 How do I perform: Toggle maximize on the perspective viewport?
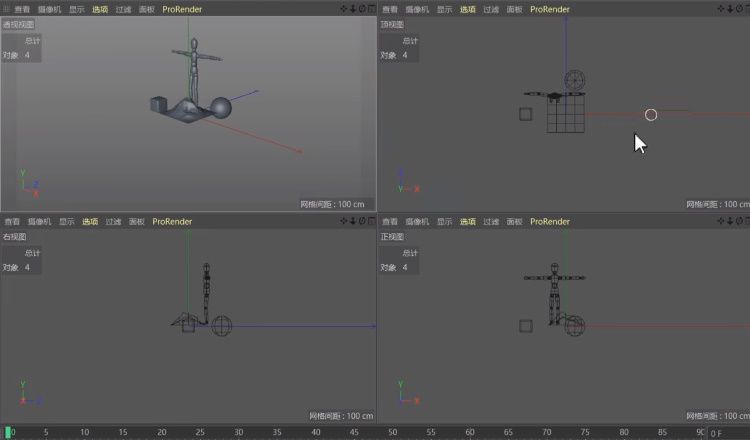[370, 9]
